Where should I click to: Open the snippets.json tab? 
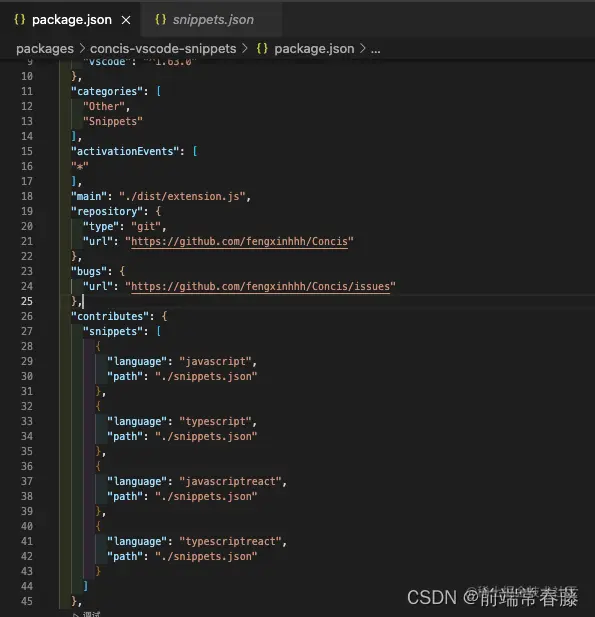[x=213, y=20]
